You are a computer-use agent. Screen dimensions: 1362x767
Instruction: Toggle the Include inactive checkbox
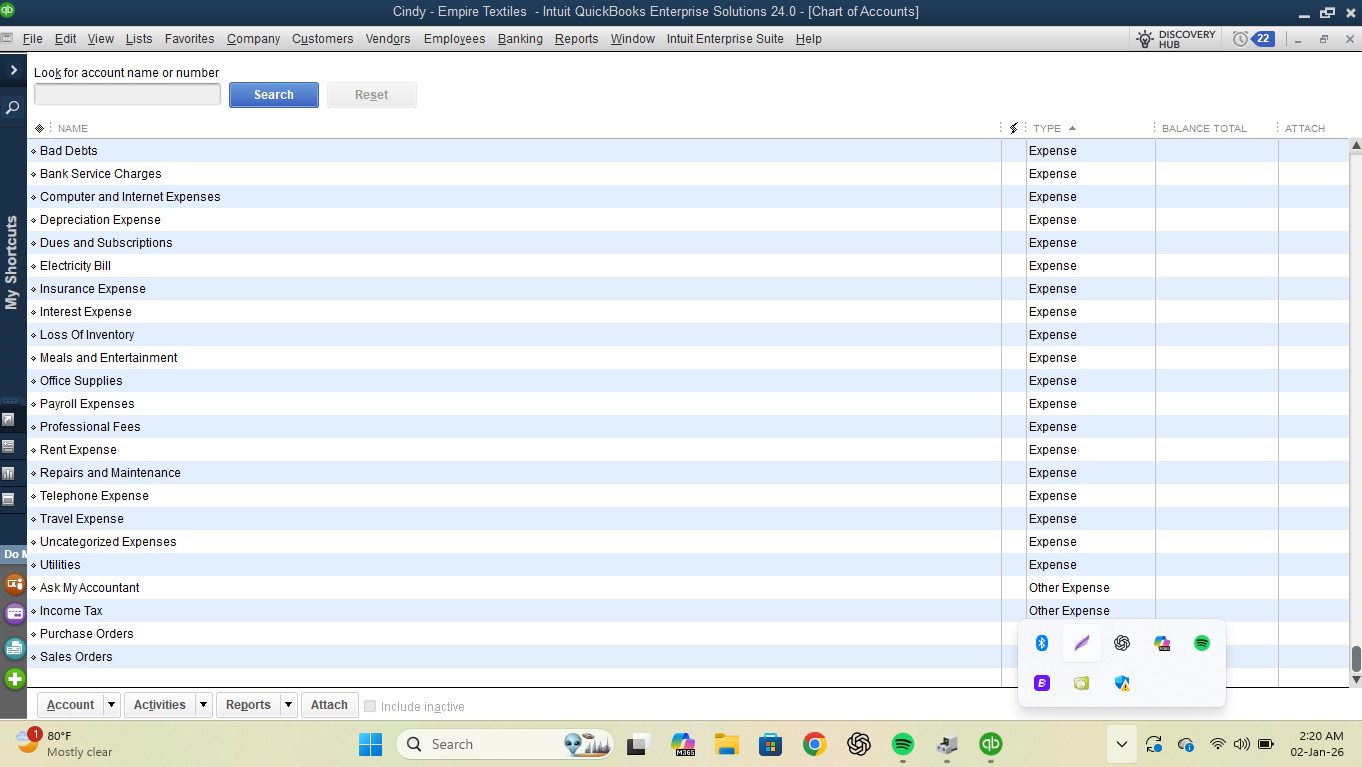pyautogui.click(x=370, y=706)
